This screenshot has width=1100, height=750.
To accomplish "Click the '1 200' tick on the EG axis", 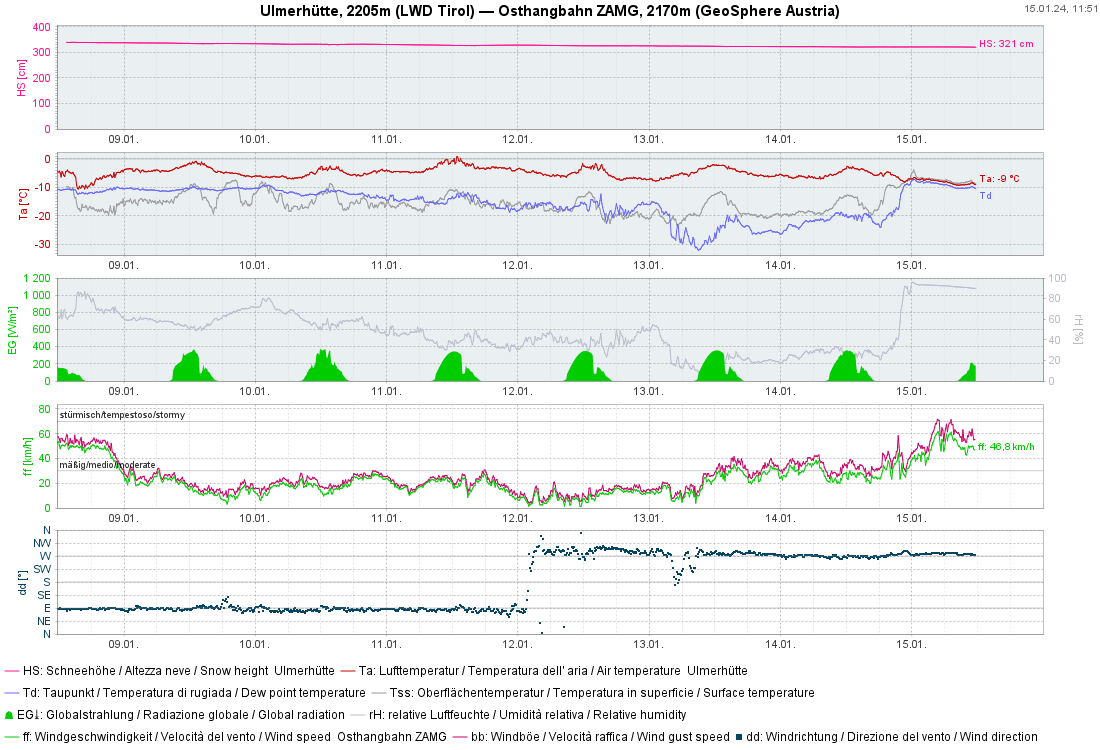I will (x=37, y=279).
